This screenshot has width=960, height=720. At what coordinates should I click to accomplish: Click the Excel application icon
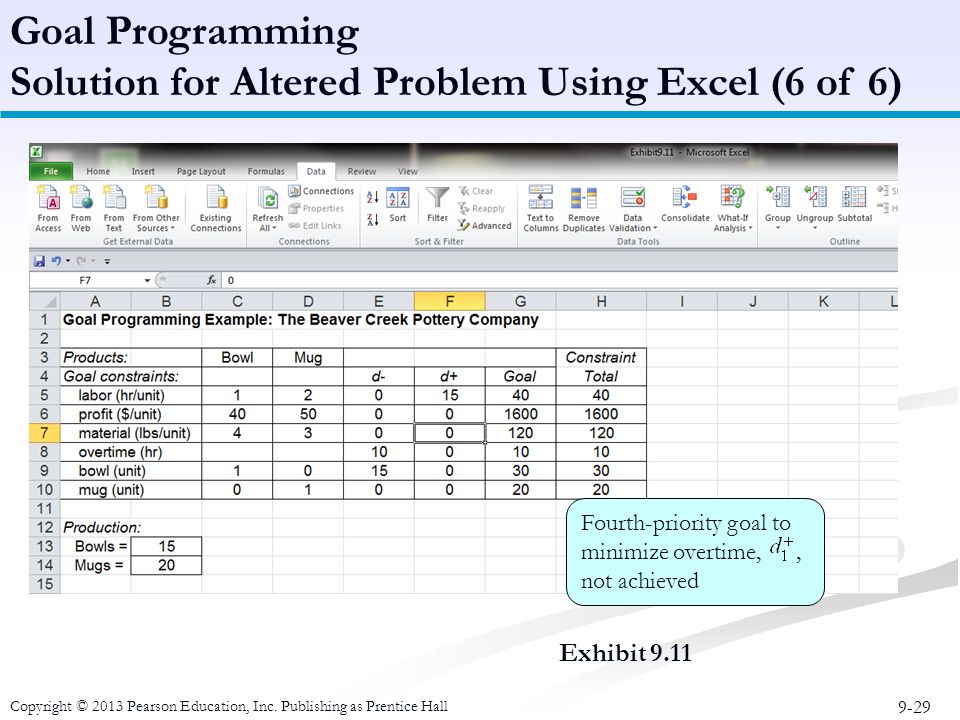click(37, 152)
